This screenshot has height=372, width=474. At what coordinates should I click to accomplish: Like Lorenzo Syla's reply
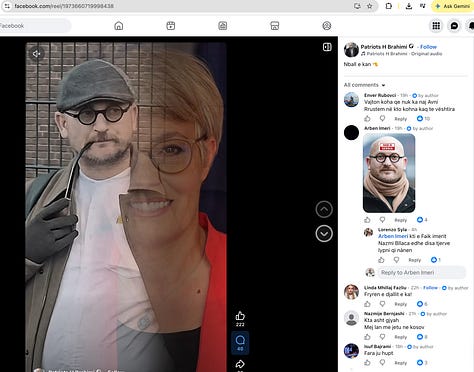381,260
